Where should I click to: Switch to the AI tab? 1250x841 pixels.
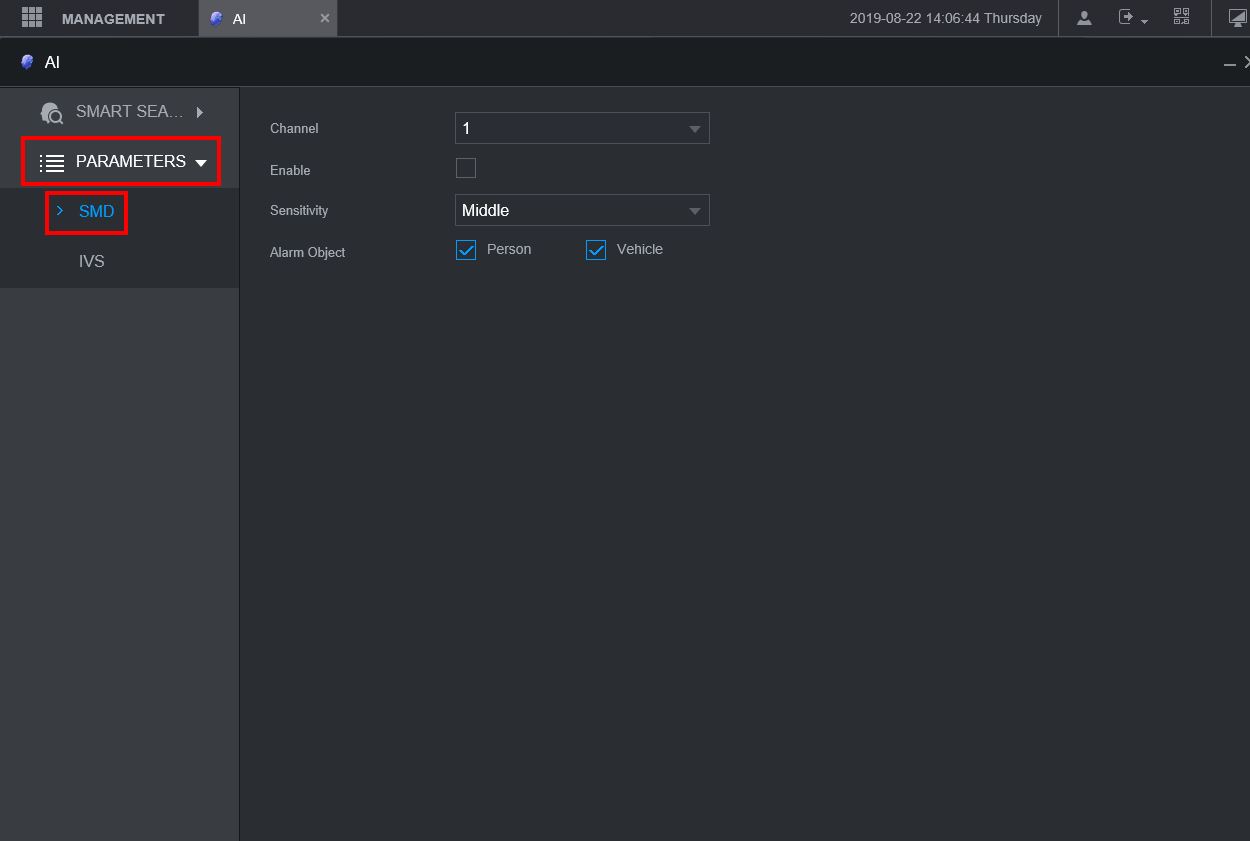pyautogui.click(x=268, y=18)
